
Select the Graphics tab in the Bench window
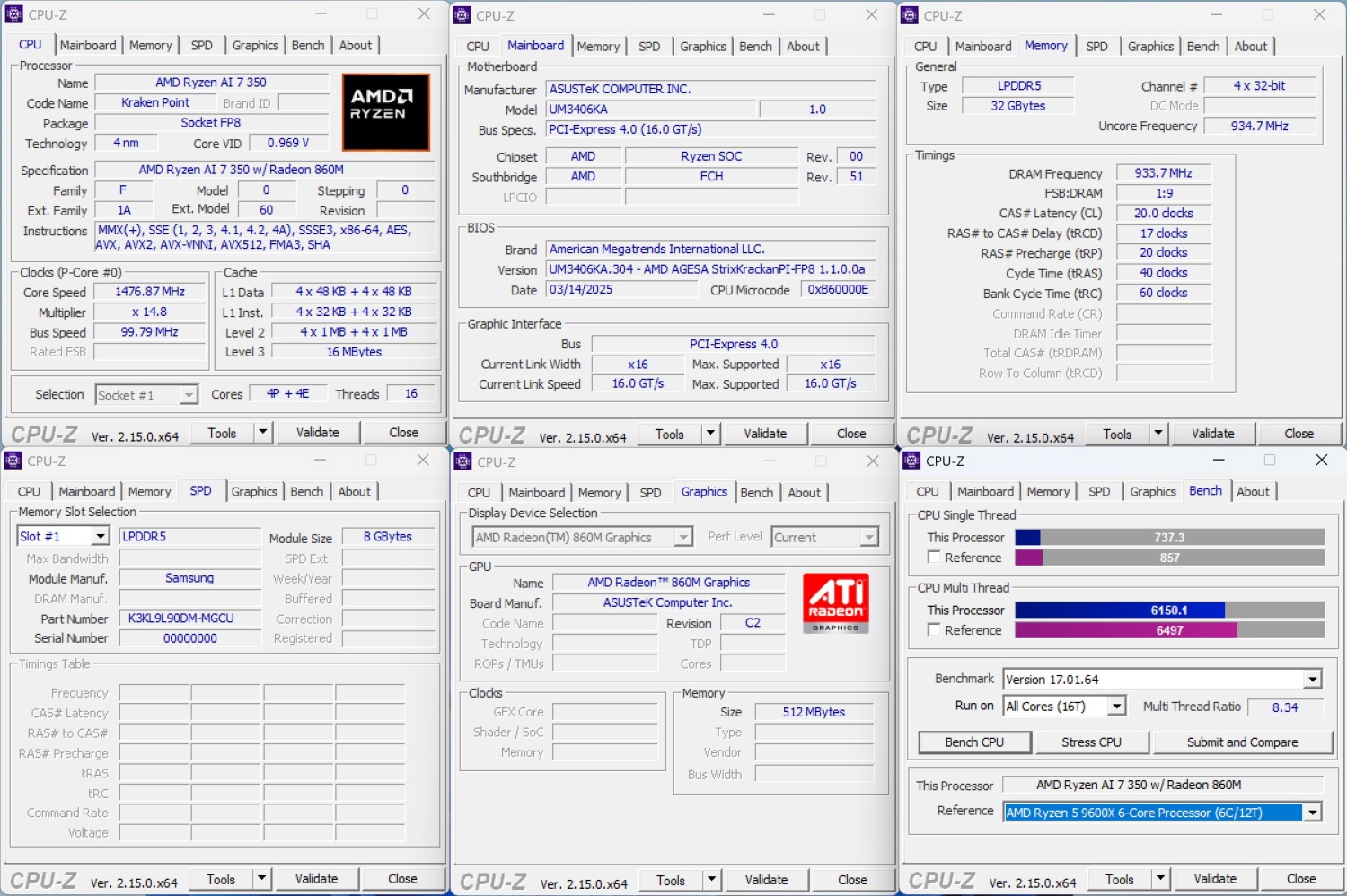[x=1152, y=492]
